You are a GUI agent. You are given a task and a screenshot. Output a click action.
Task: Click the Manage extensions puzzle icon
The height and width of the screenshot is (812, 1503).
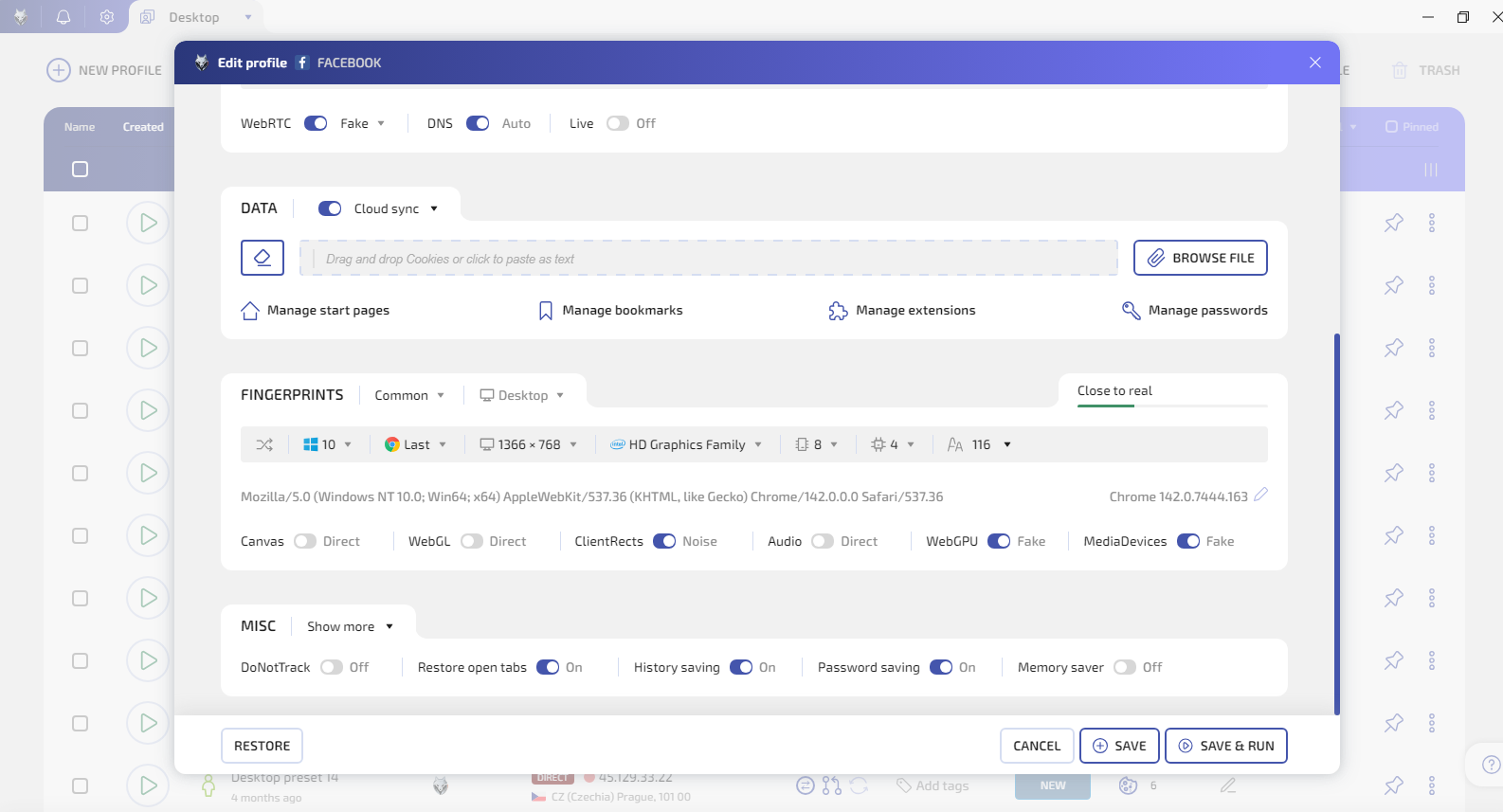[x=838, y=311]
